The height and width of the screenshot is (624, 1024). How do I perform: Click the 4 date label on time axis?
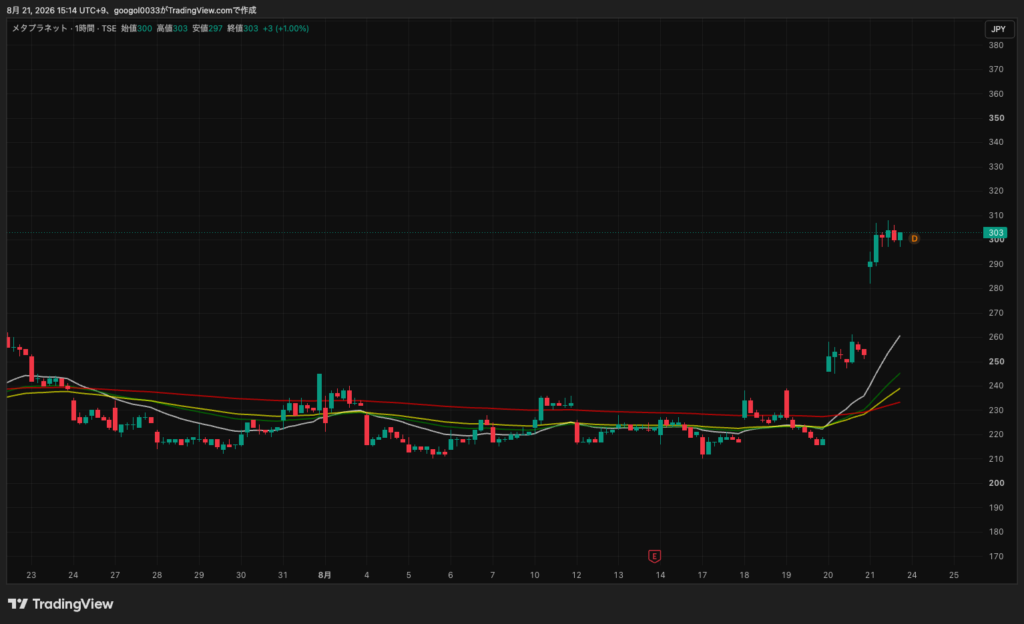pyautogui.click(x=366, y=575)
